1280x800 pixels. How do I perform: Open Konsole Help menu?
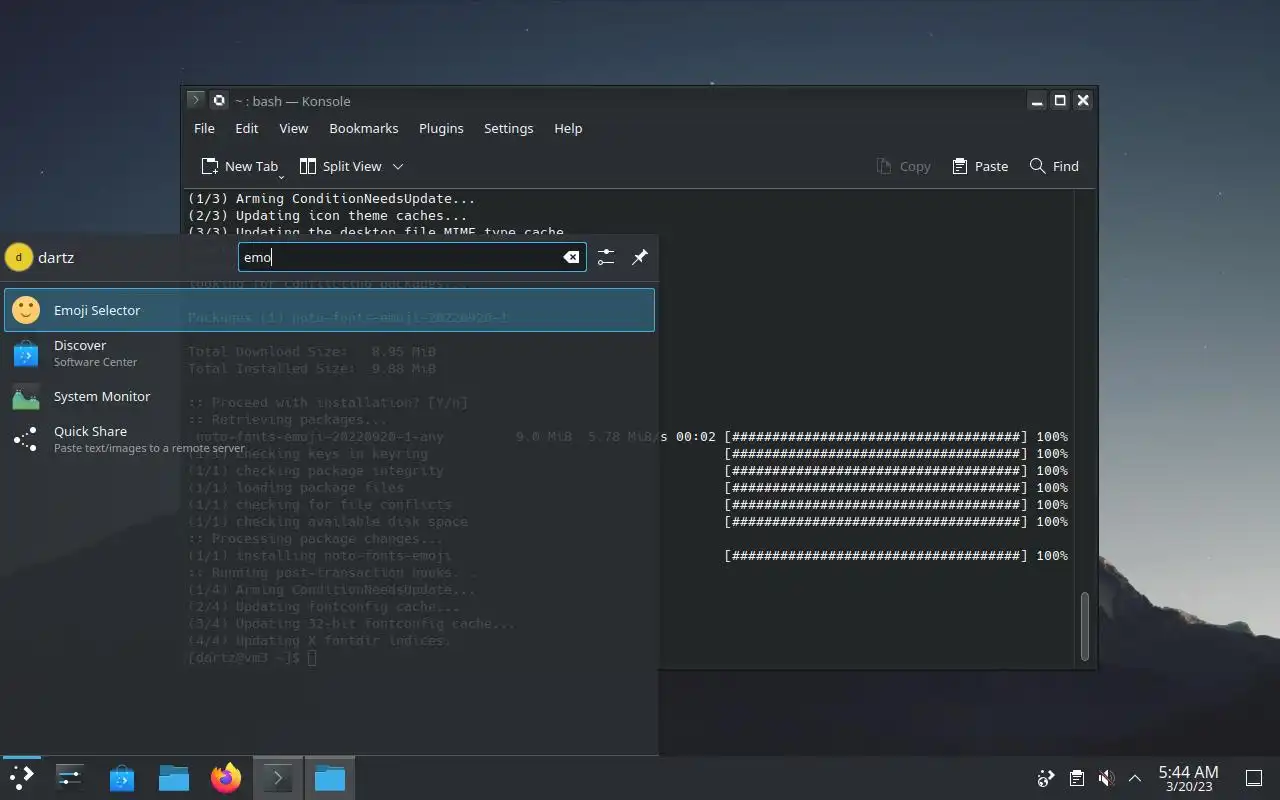pos(568,128)
